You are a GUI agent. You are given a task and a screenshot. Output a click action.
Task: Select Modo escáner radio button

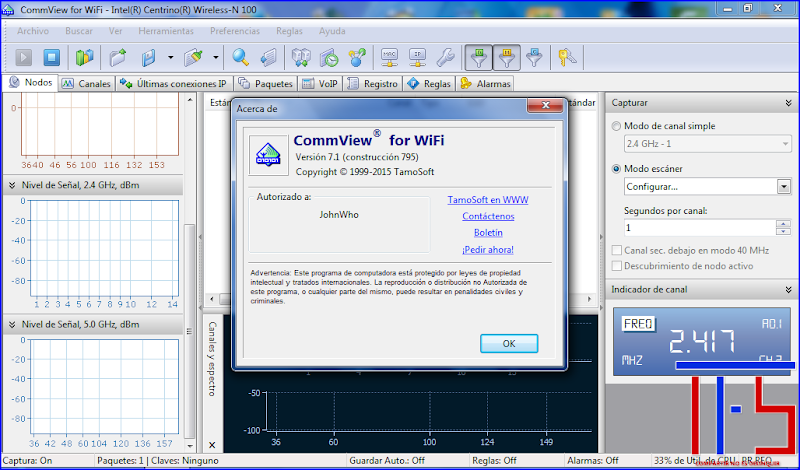coord(616,168)
